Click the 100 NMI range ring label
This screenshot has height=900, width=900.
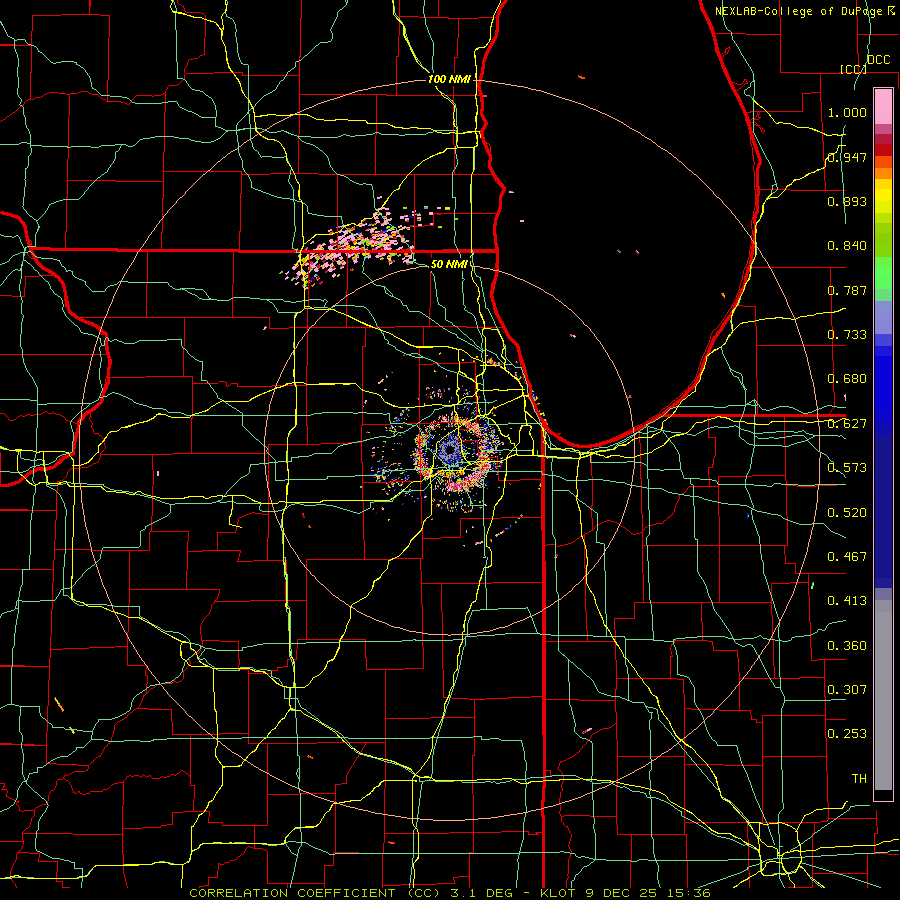449,79
